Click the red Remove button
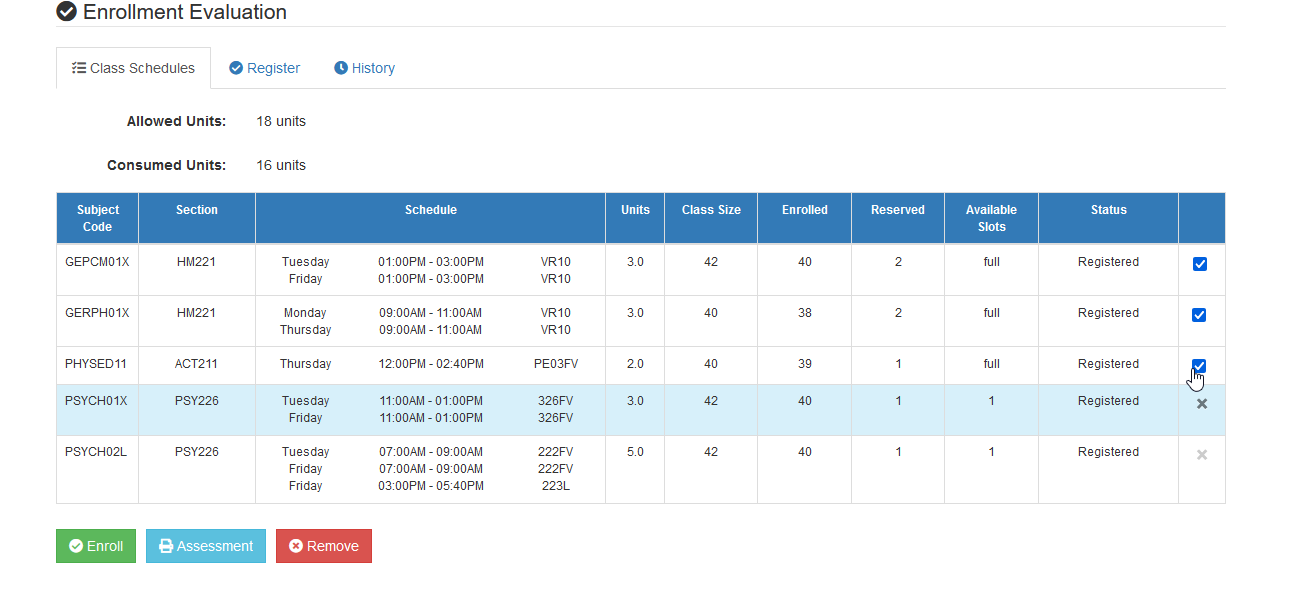 (x=324, y=546)
